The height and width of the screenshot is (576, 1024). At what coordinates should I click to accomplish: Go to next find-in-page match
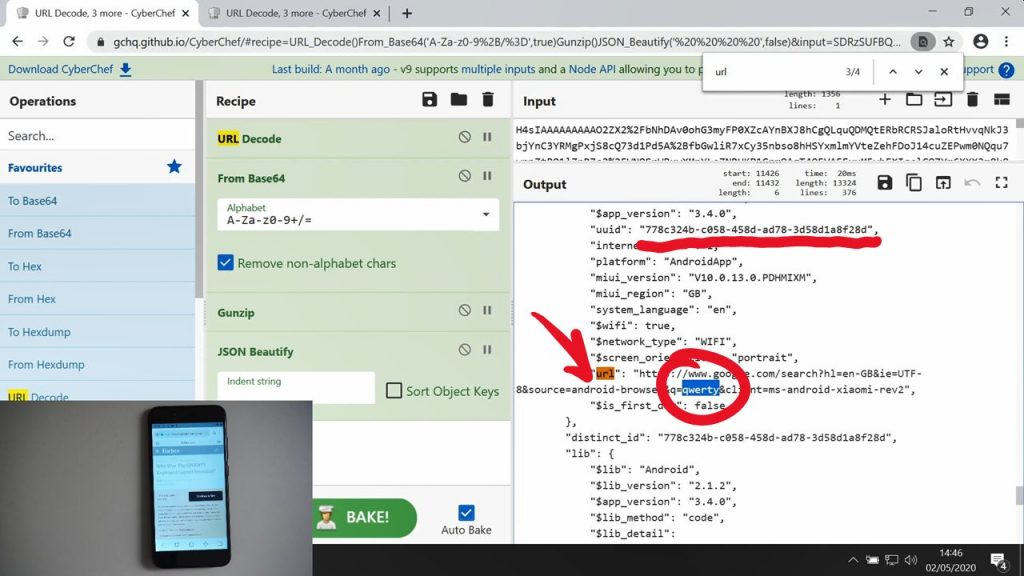(x=918, y=71)
